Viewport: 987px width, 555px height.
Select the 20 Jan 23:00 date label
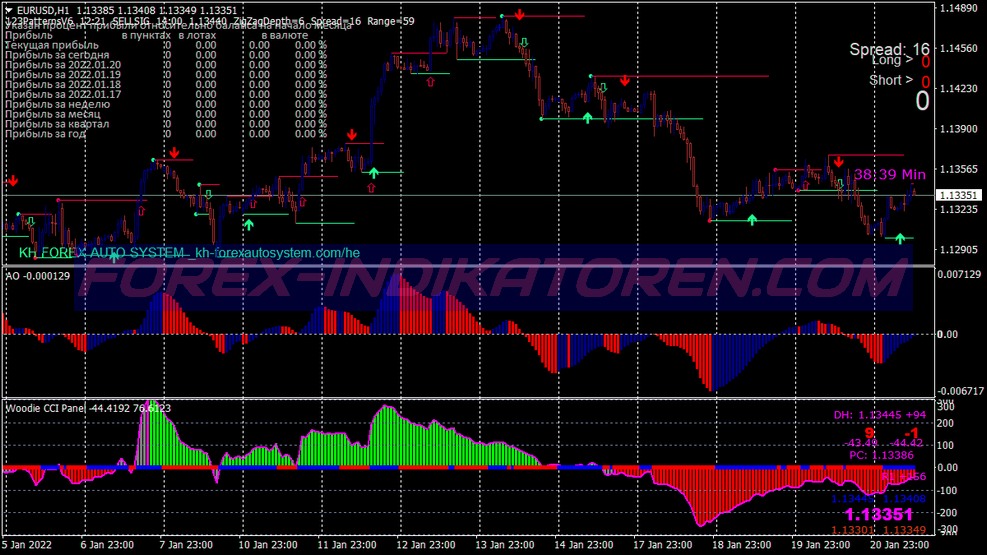(x=899, y=545)
